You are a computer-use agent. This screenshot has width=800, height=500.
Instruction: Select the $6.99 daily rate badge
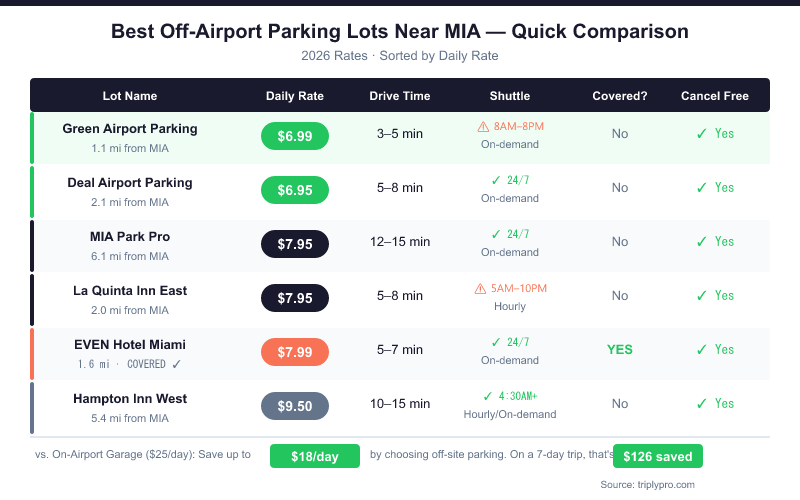point(295,134)
